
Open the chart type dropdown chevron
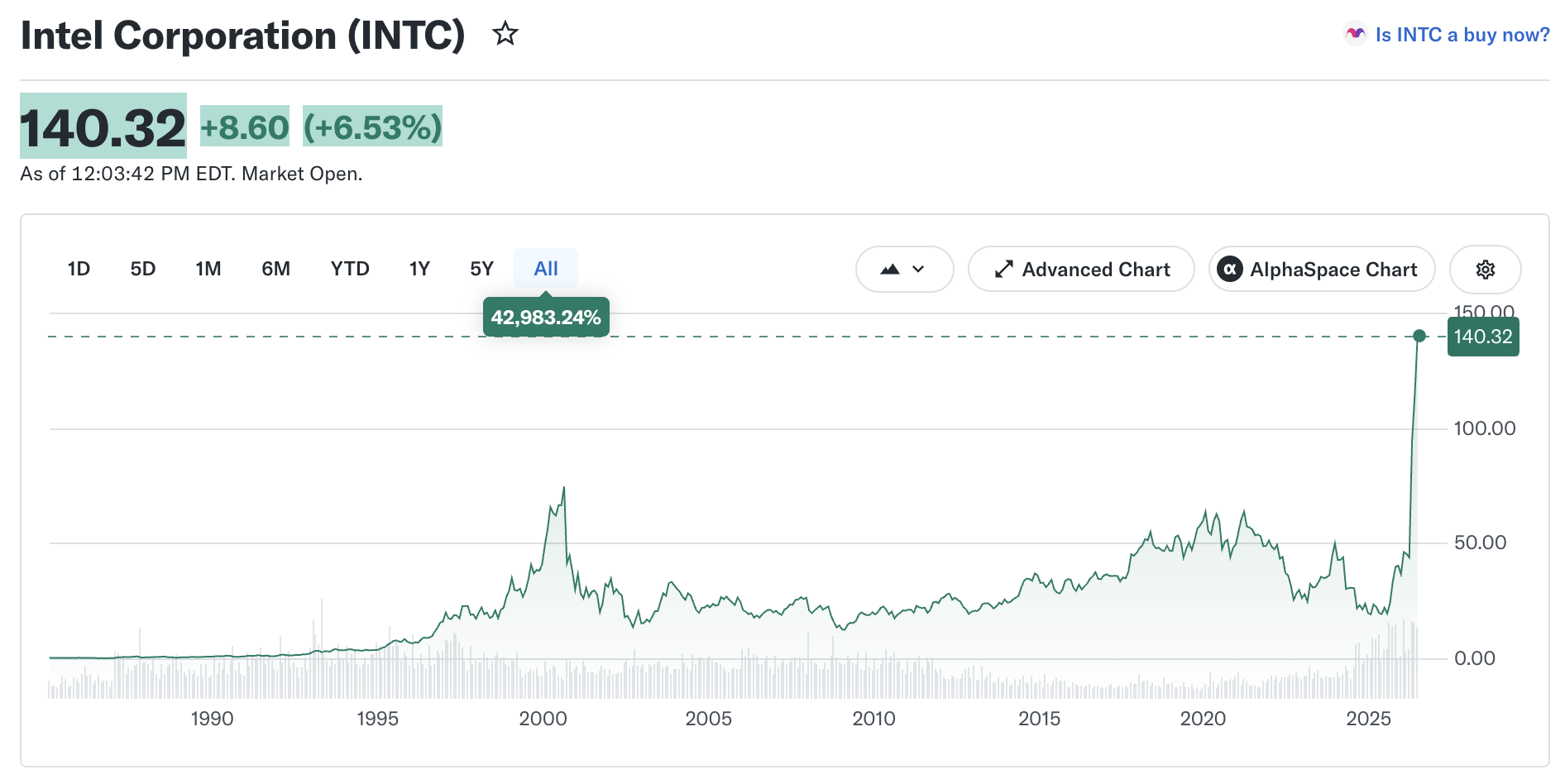918,269
